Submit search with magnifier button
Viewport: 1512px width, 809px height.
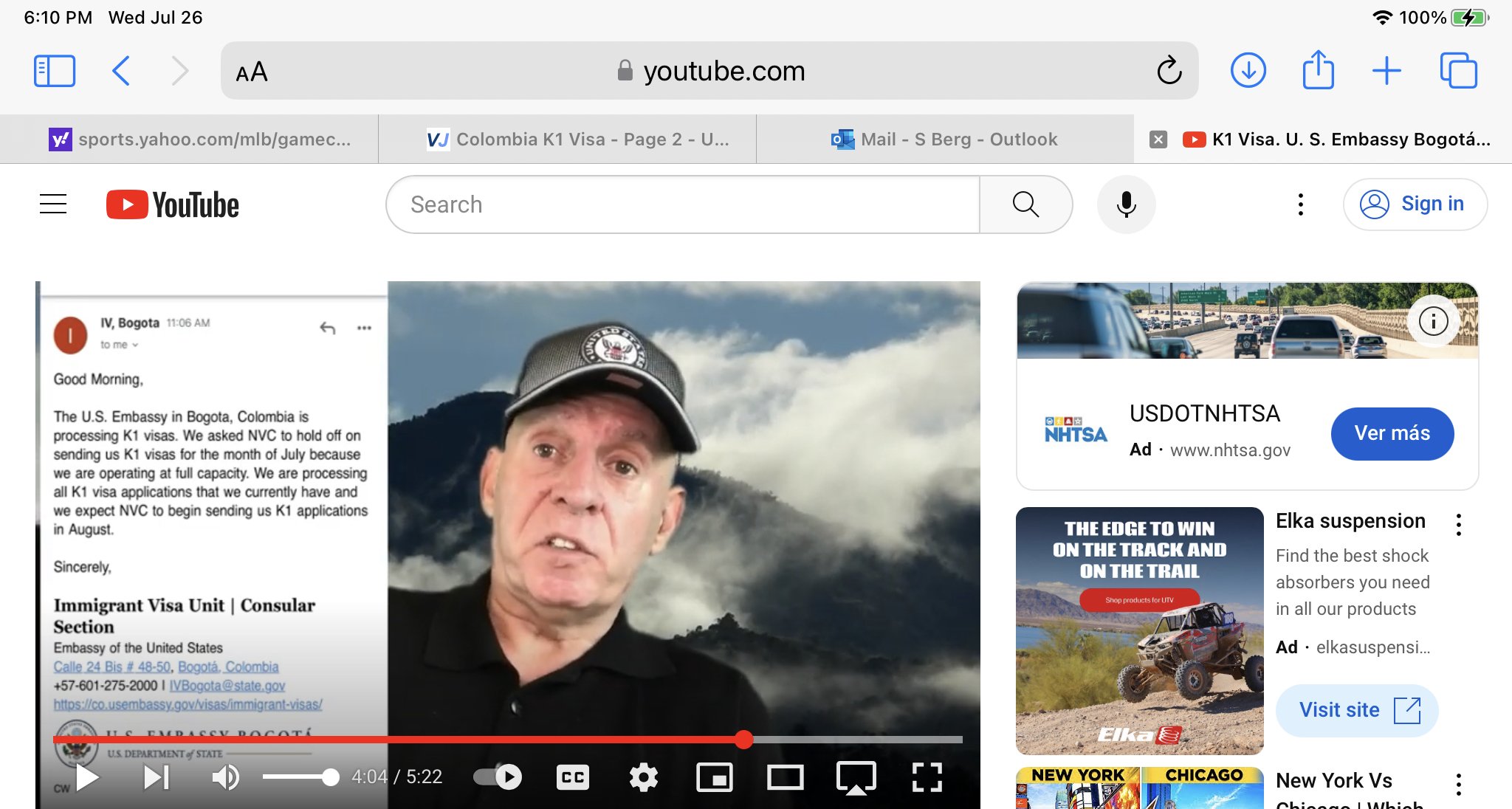[x=1025, y=204]
